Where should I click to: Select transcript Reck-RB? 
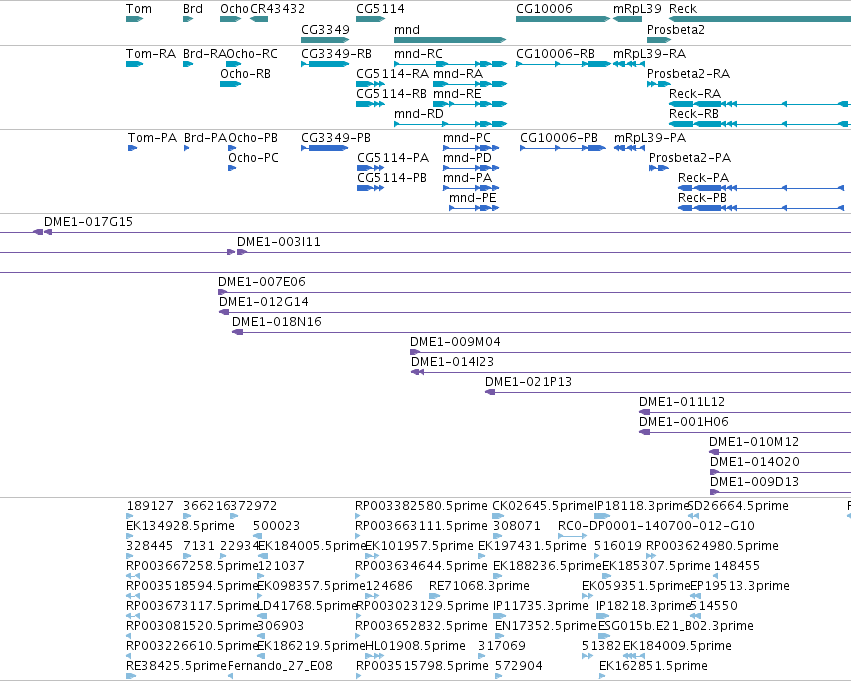tap(760, 124)
